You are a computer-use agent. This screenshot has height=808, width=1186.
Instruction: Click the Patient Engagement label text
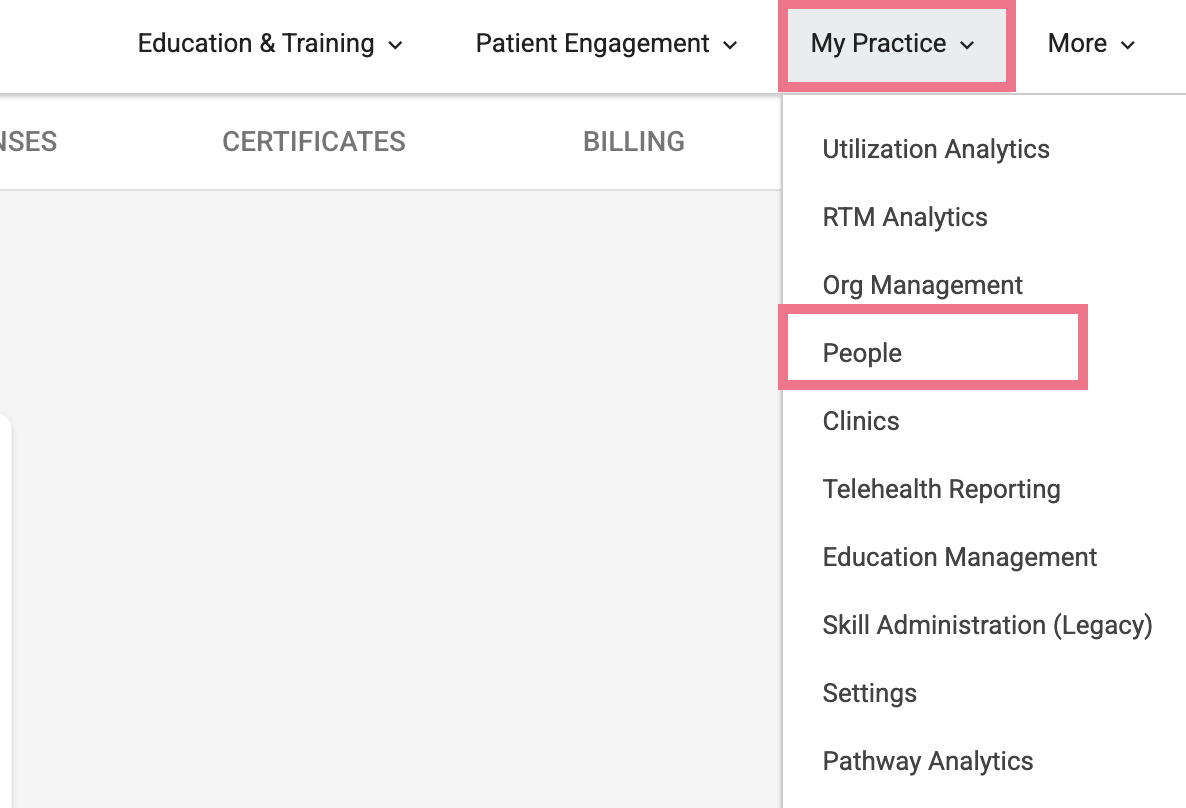(592, 43)
